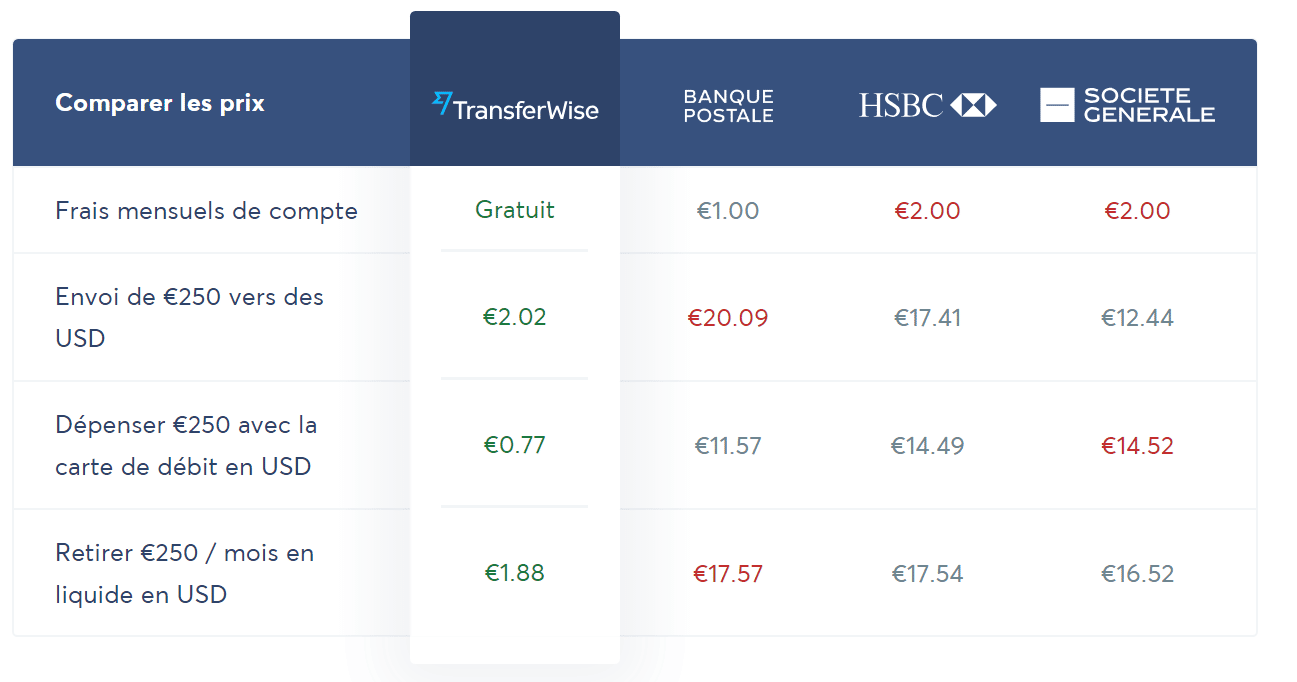Click the Retirer €250 / mois row label
The height and width of the screenshot is (682, 1297).
point(185,573)
